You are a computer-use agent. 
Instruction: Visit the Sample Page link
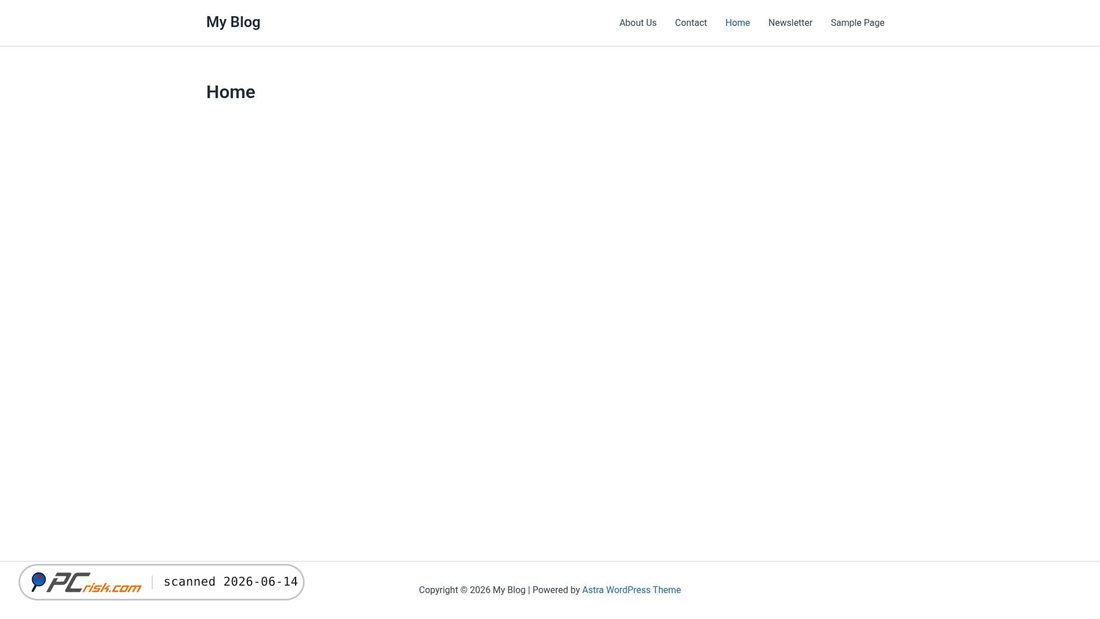(x=857, y=23)
